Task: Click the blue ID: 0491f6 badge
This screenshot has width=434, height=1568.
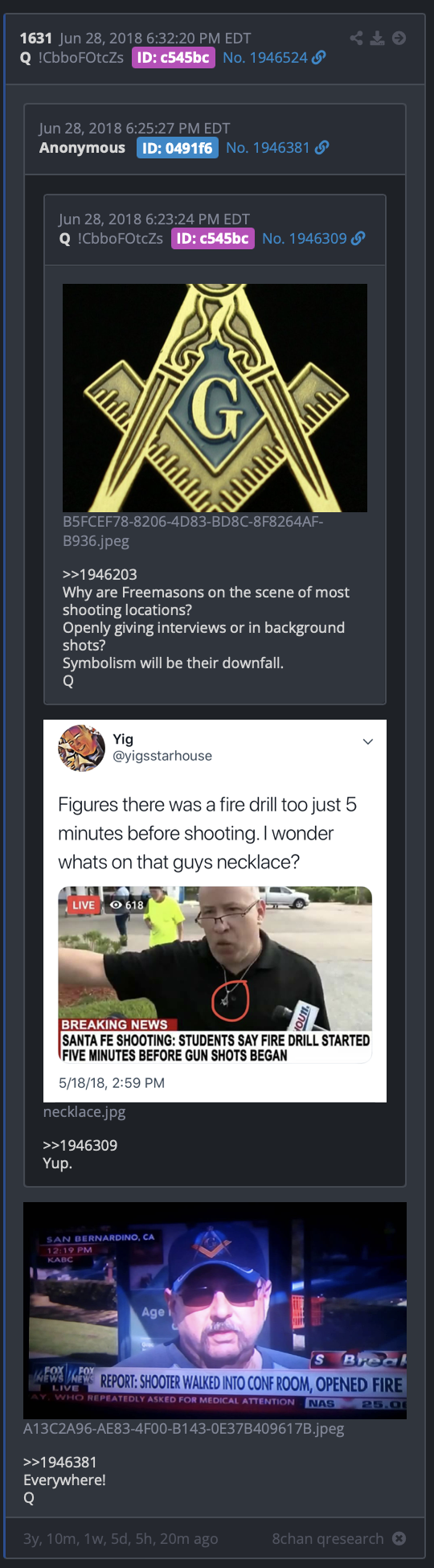Action: (178, 148)
